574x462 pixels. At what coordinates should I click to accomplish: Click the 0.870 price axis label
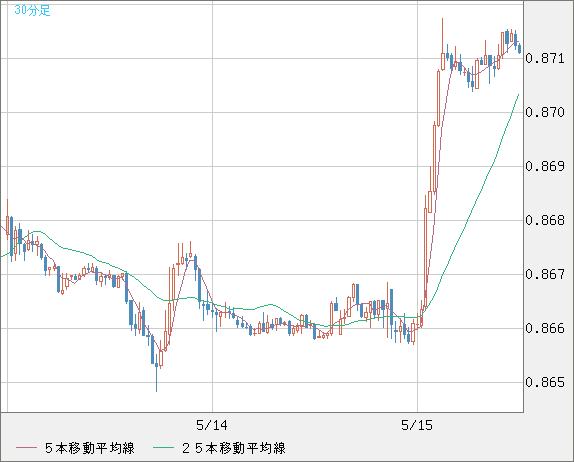click(545, 112)
